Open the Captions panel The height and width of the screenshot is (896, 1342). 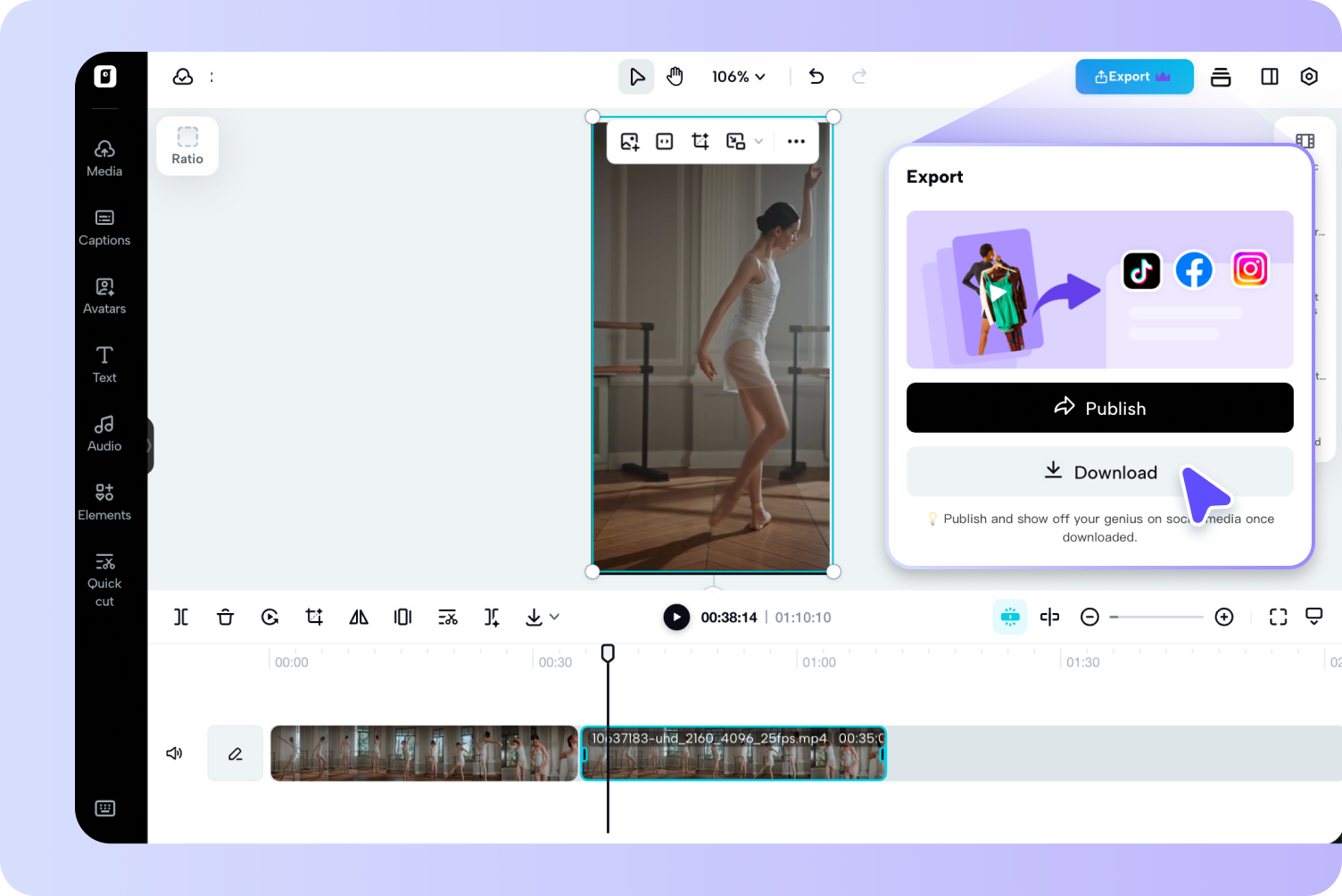tap(104, 228)
